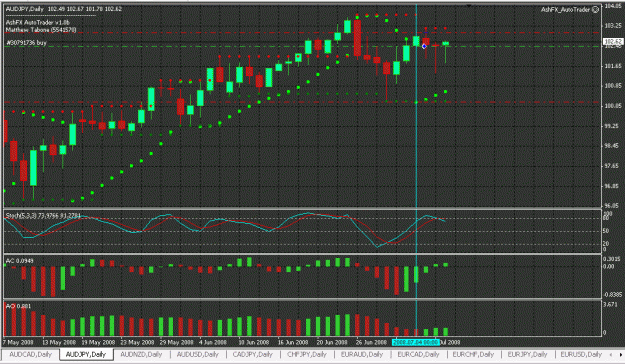625x364 pixels.
Task: Click the 101.65 price scale value
Action: 613,66
